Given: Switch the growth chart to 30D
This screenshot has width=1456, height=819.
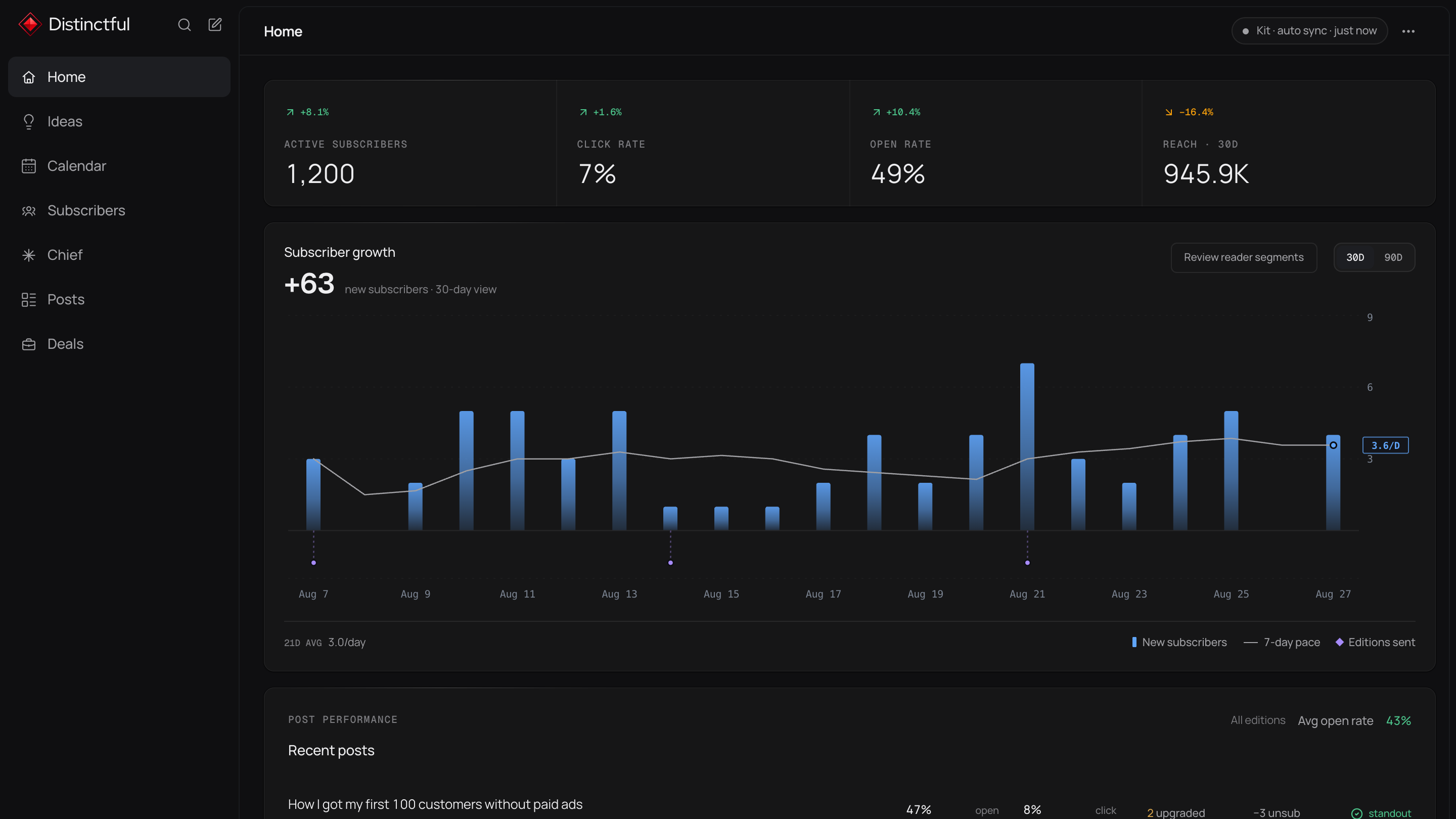Looking at the screenshot, I should [1355, 258].
